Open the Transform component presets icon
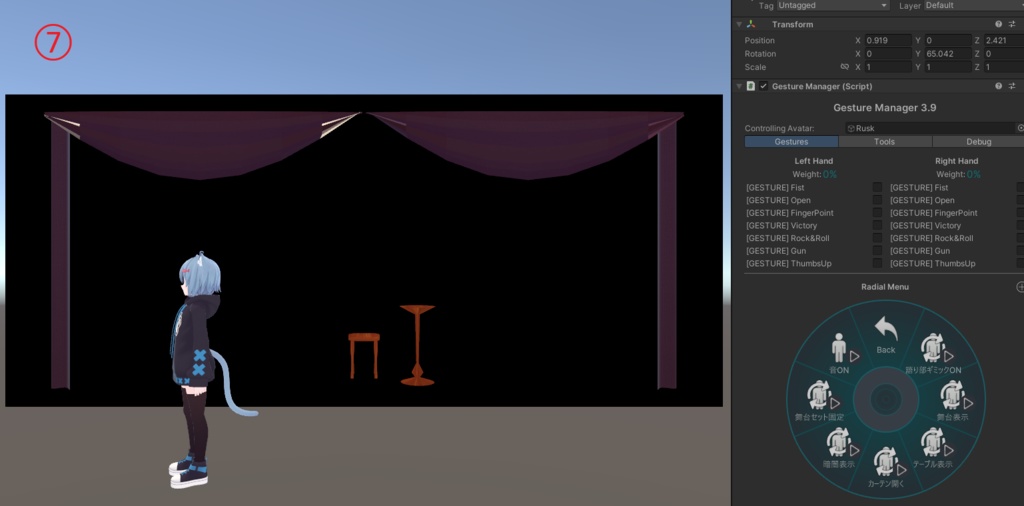Image resolution: width=1024 pixels, height=506 pixels. tap(1012, 24)
